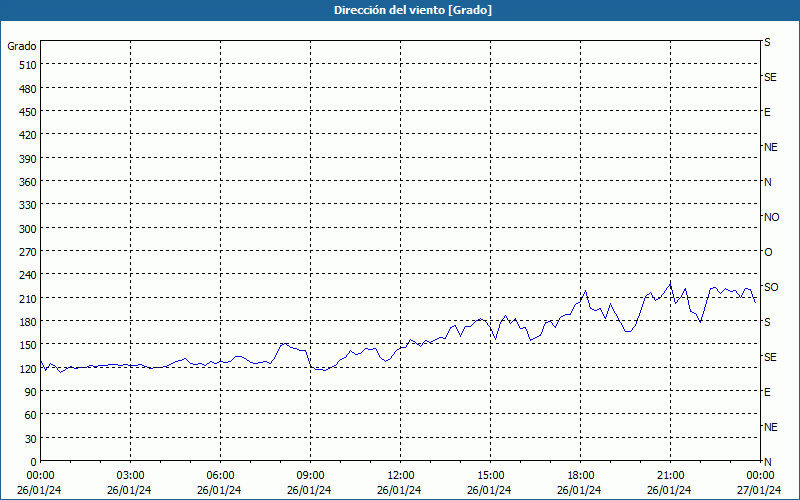The width and height of the screenshot is (800, 500).
Task: Select the 390 tick label
Action: 29,159
